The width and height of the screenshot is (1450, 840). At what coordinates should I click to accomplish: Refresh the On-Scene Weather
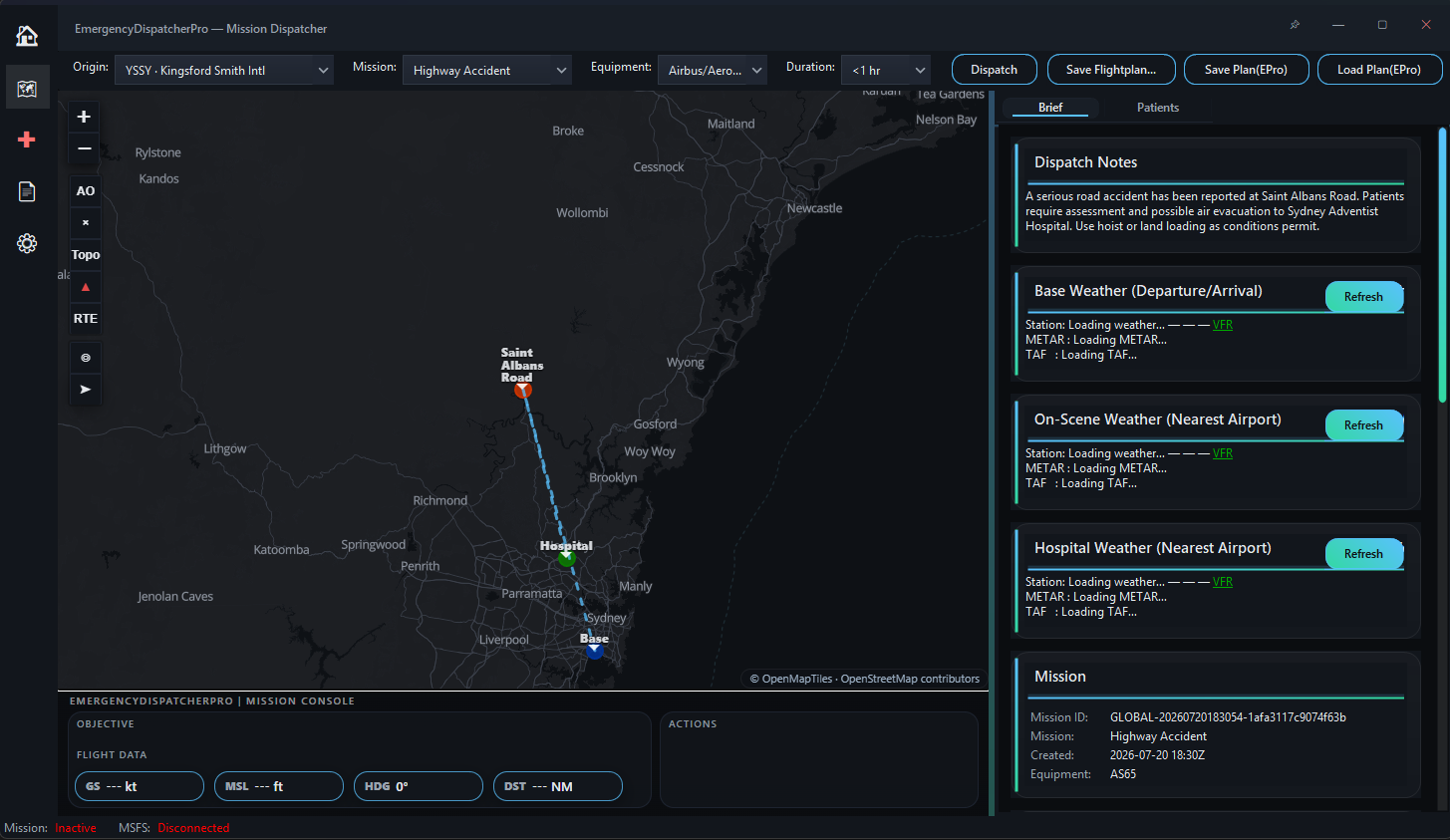pos(1363,425)
